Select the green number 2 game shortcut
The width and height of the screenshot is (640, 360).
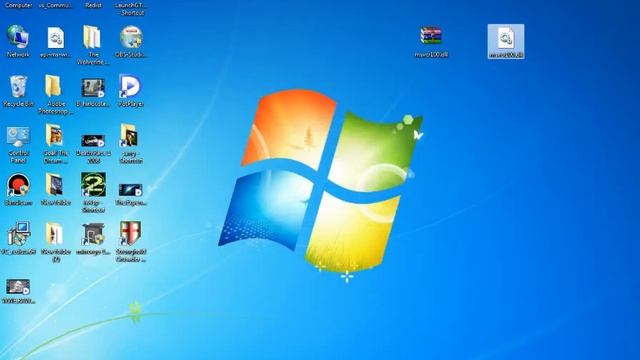93,192
